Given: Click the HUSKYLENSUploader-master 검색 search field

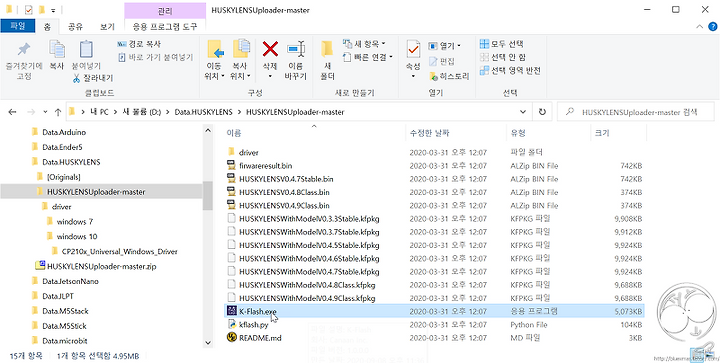Looking at the screenshot, I should [x=636, y=112].
